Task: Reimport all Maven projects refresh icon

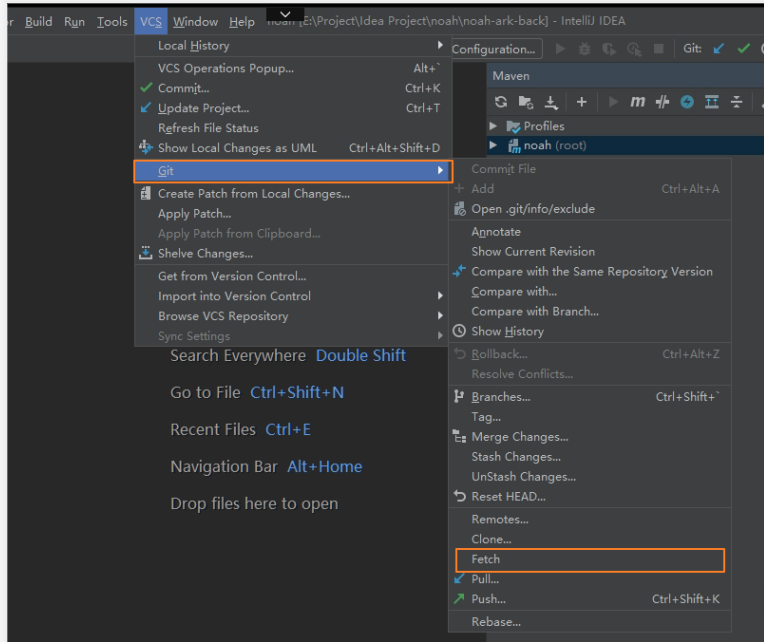Action: pos(501,102)
